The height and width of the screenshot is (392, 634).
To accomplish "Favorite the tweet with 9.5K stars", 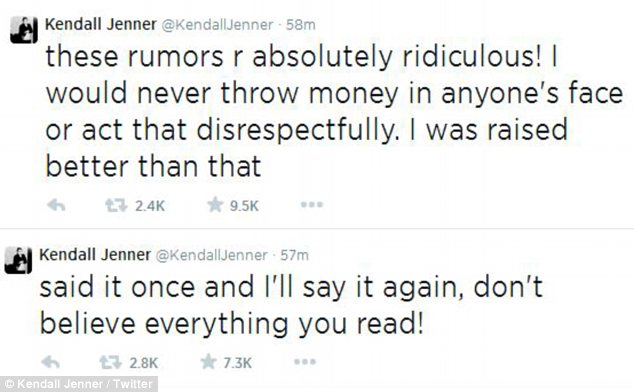I will [215, 205].
